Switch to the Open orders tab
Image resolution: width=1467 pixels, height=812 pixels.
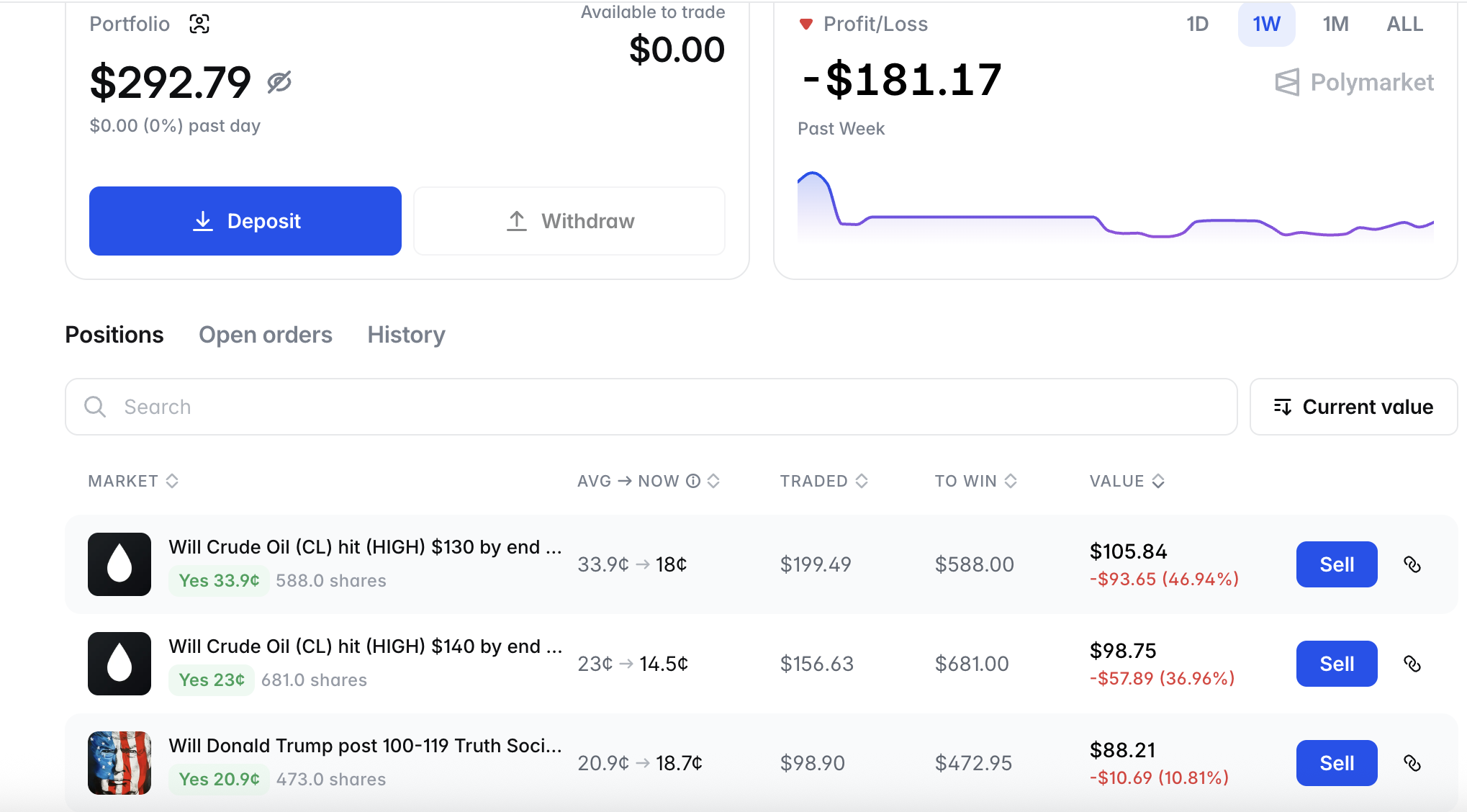[x=266, y=335]
